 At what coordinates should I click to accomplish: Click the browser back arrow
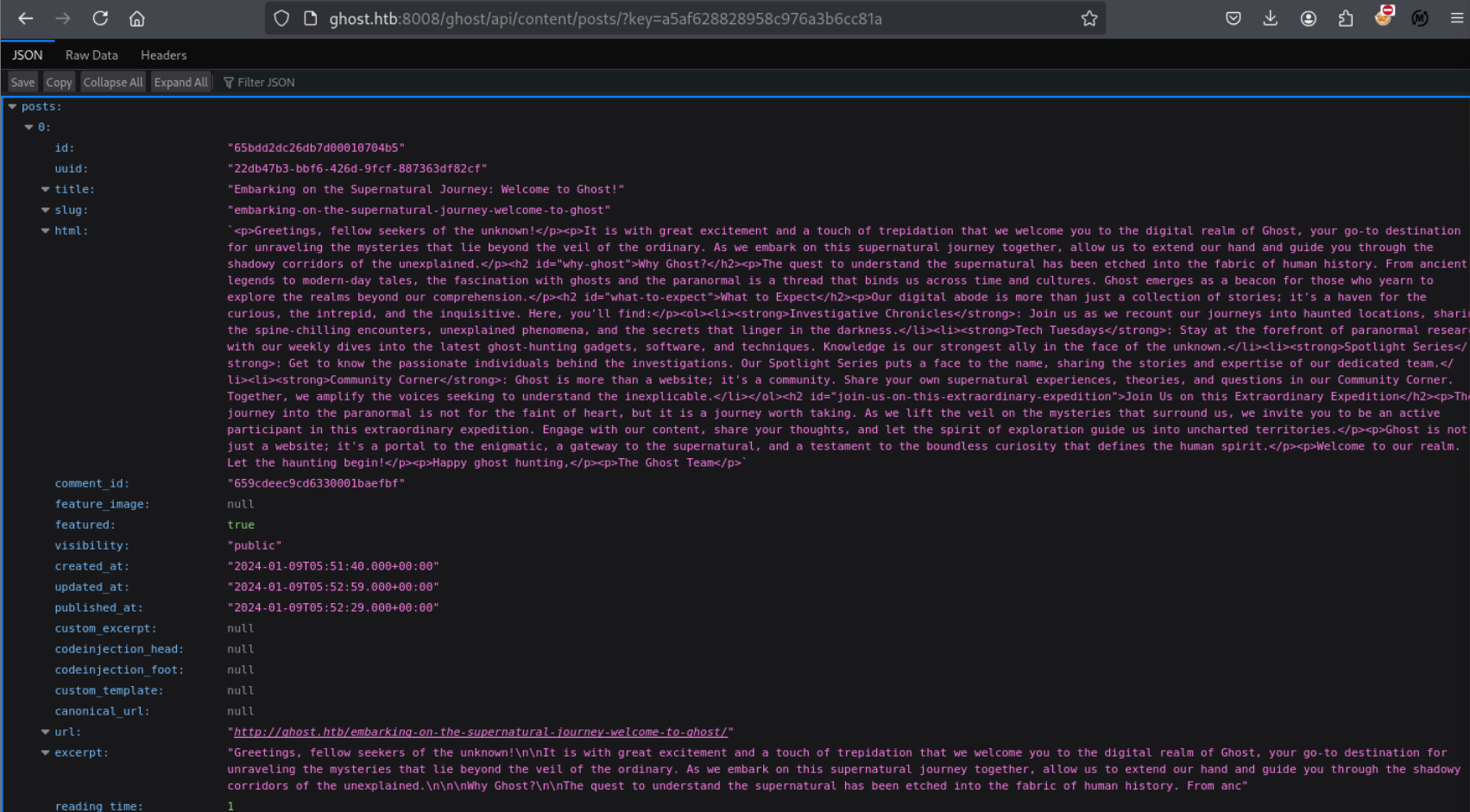pyautogui.click(x=26, y=18)
